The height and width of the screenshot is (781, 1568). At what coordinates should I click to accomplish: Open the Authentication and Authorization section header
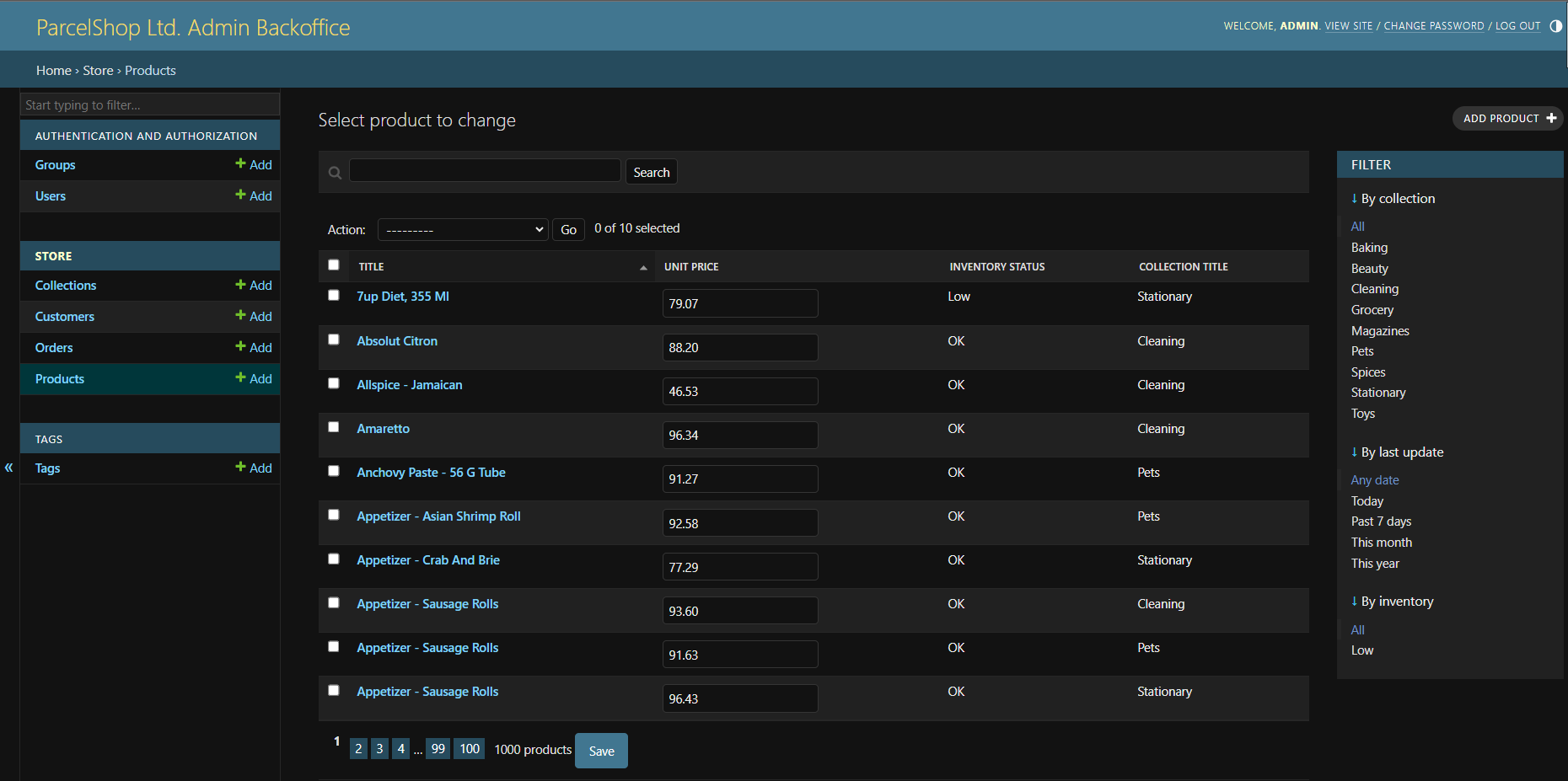[x=146, y=136]
